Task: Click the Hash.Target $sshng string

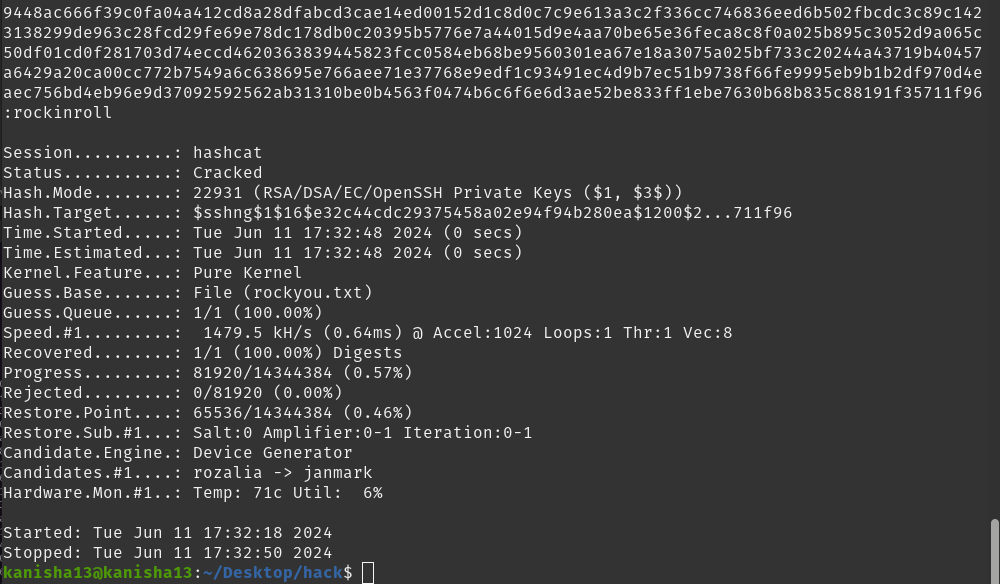Action: pyautogui.click(x=492, y=213)
